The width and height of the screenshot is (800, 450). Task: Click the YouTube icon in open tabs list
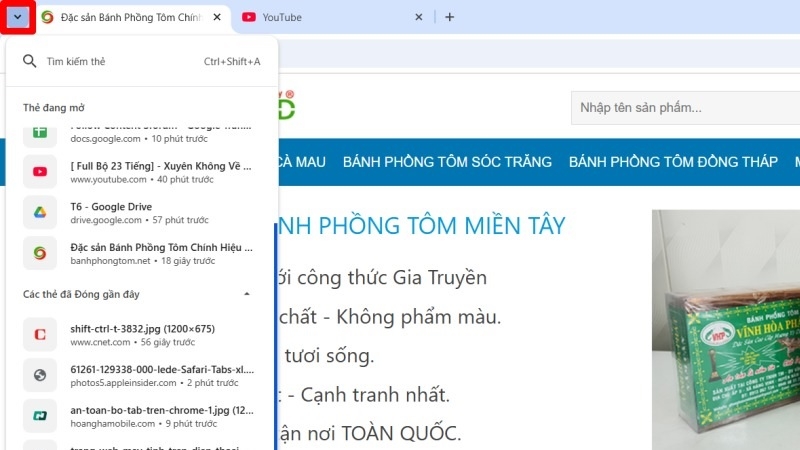40,172
